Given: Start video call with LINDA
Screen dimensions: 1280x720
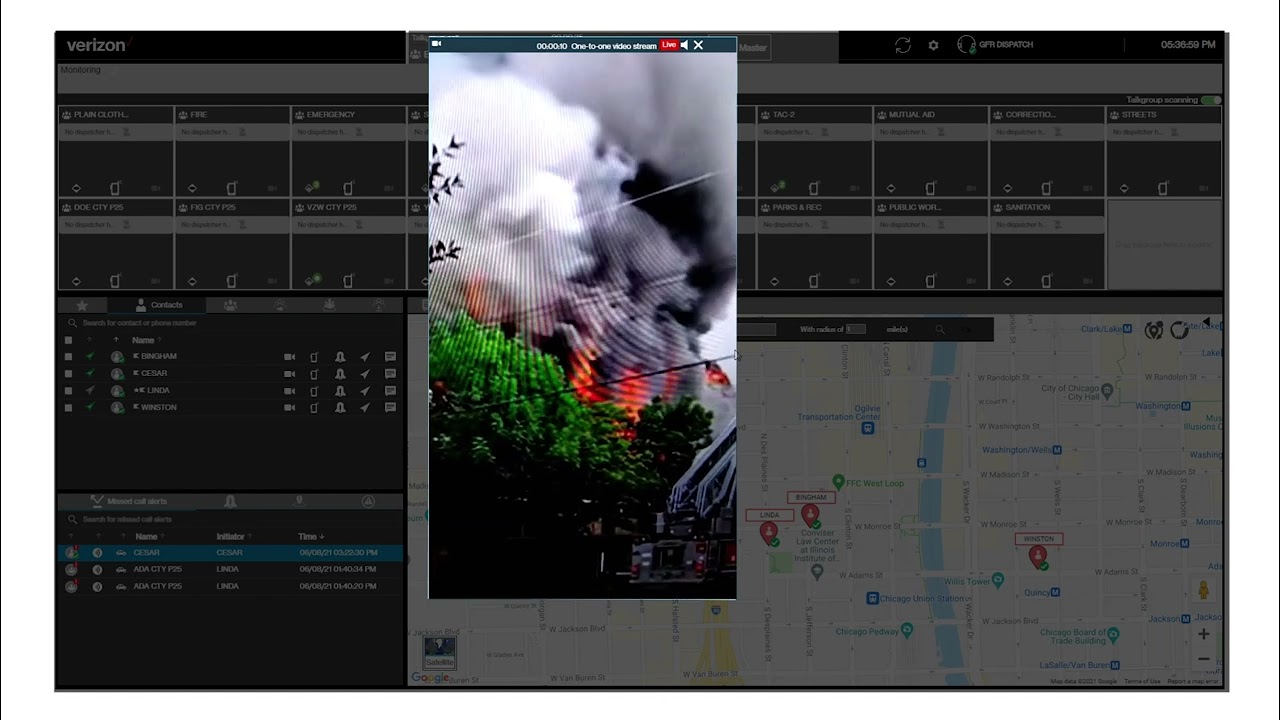Looking at the screenshot, I should click(289, 391).
